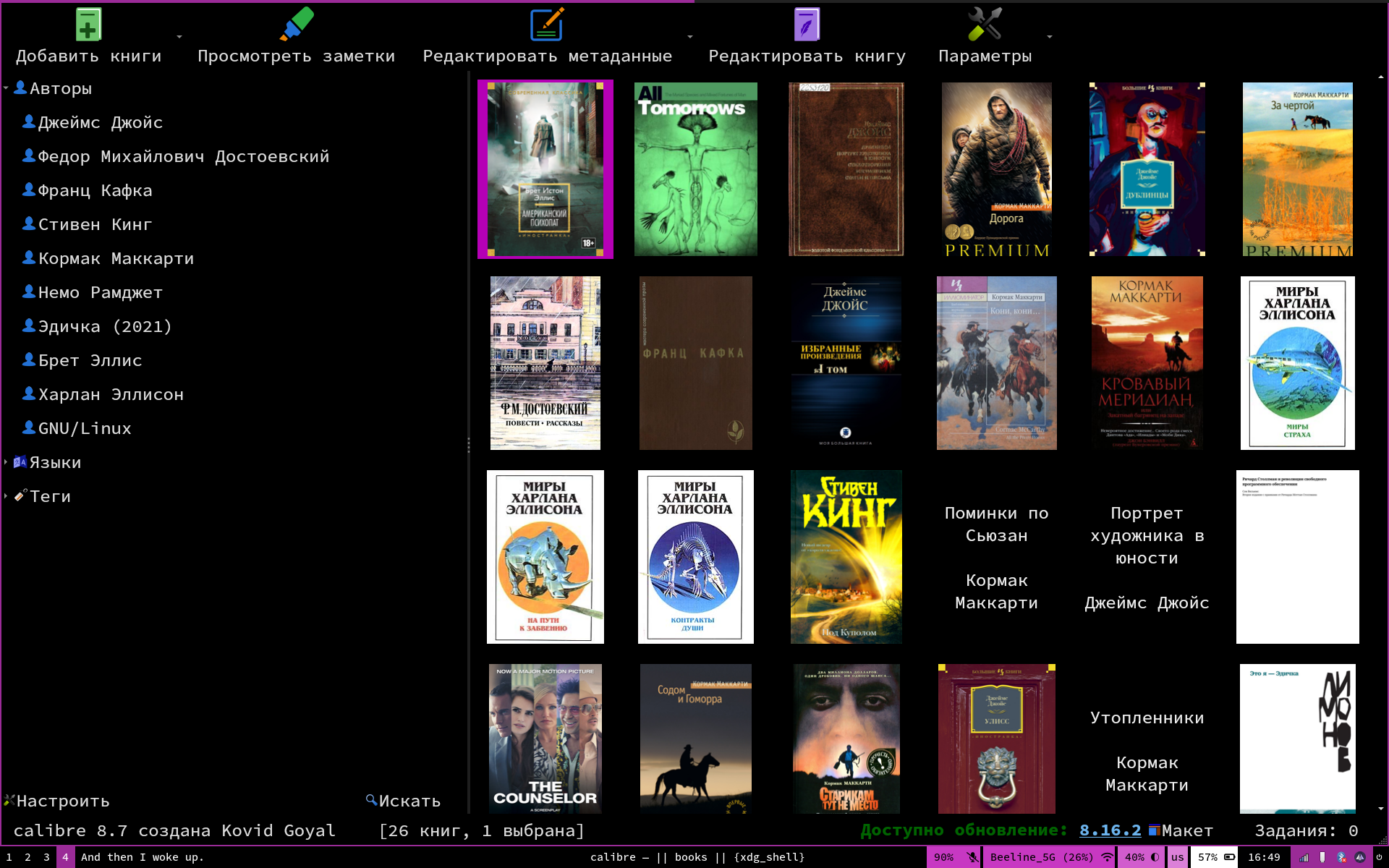Image resolution: width=1389 pixels, height=868 pixels.
Task: Open Preferences wrench and screwdriver icon
Action: 985,25
